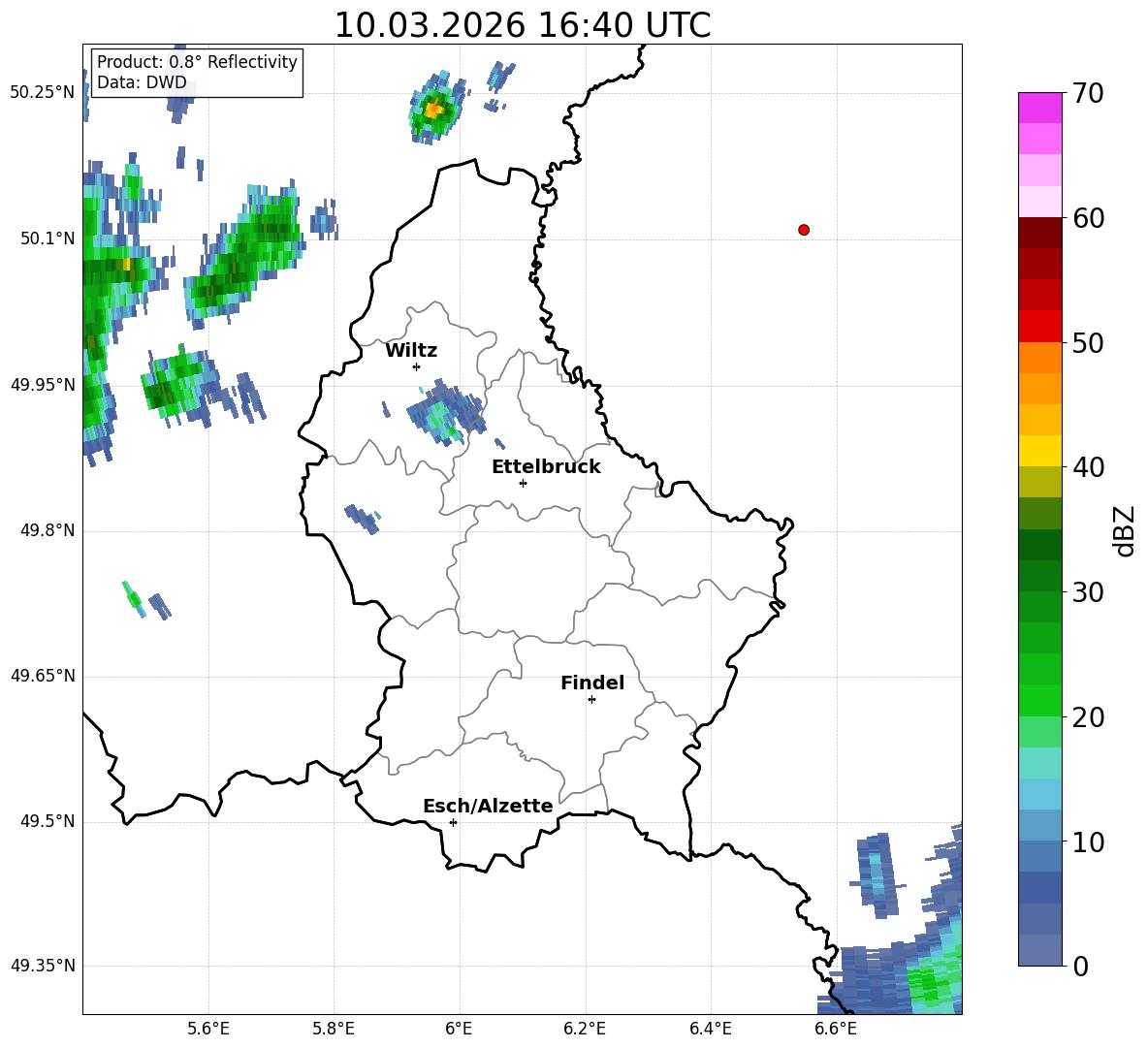The image size is (1148, 1048).
Task: Select the Ettelbruck city label
Action: (x=546, y=467)
